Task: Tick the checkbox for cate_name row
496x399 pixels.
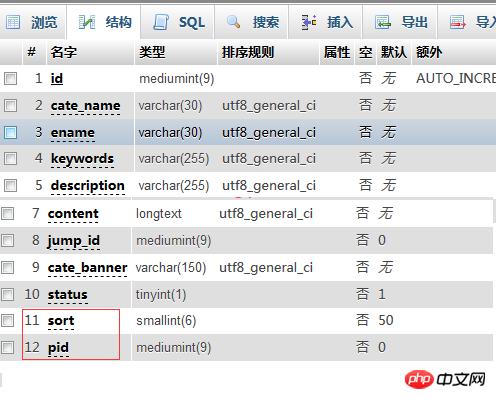Action: [x=10, y=105]
